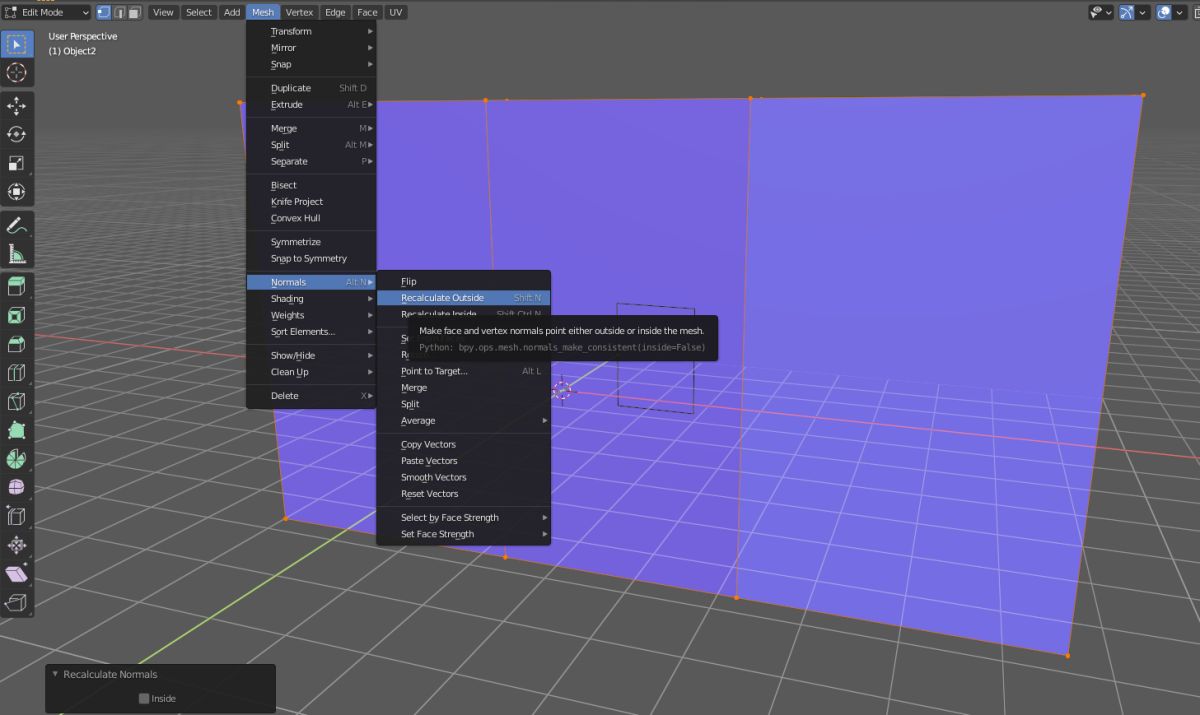Choose Knife Project
The height and width of the screenshot is (715, 1200).
[x=311, y=201]
